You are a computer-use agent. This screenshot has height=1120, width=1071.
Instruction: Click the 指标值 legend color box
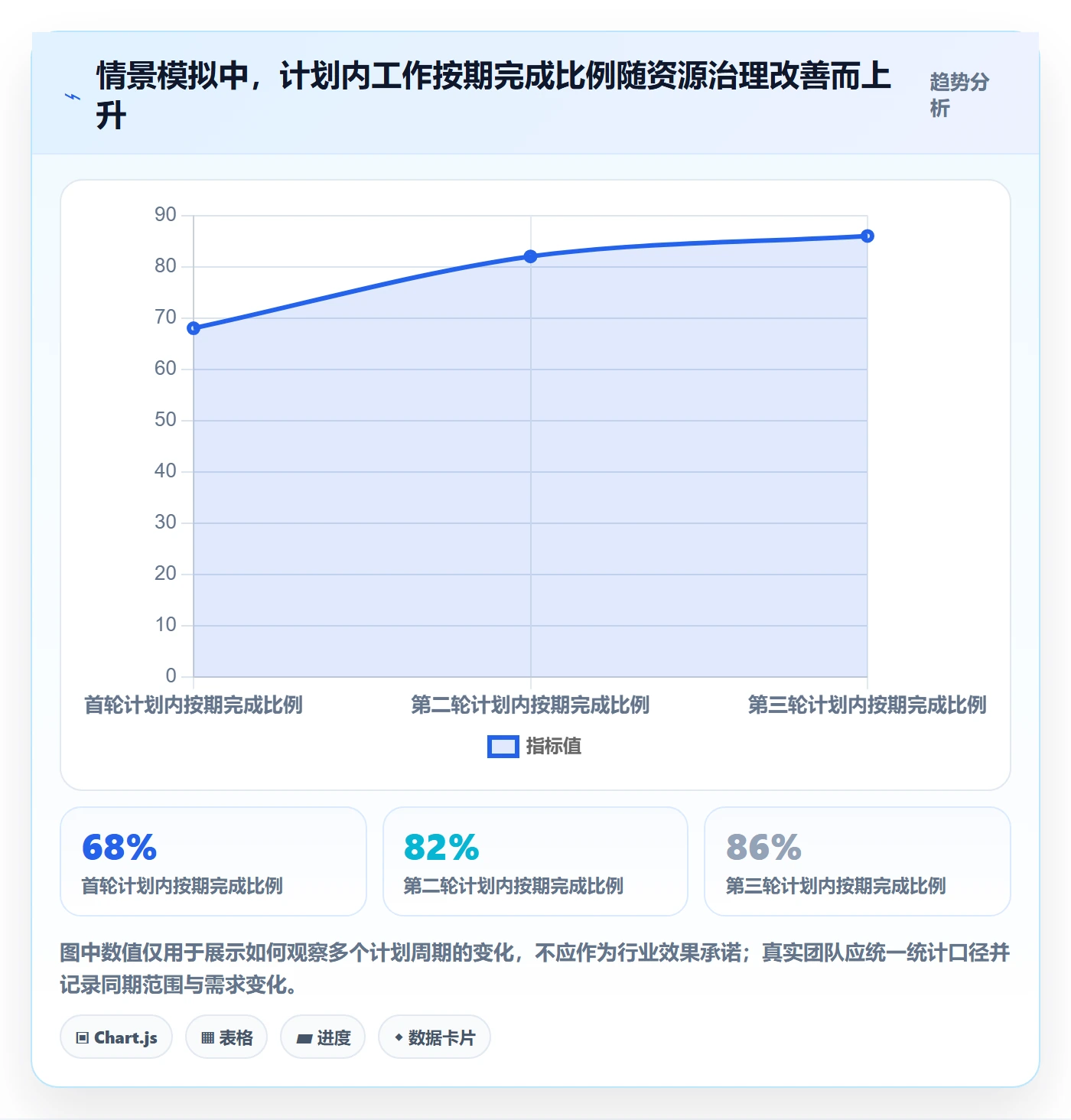503,747
